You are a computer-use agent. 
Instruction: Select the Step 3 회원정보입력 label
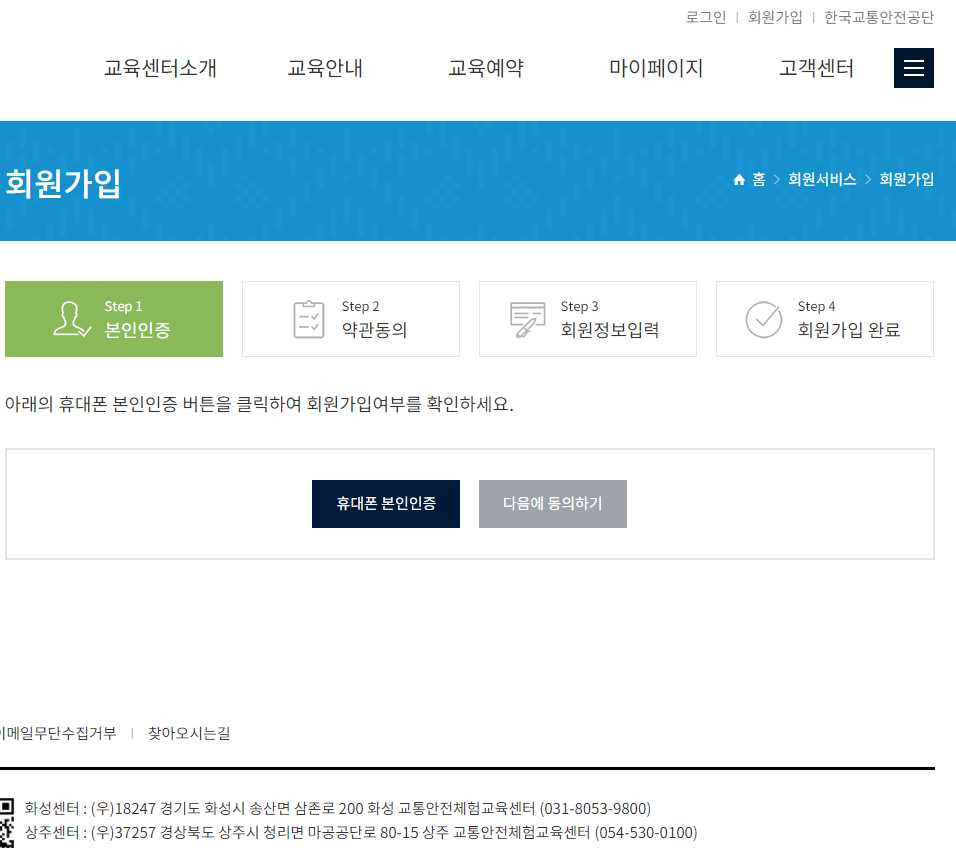(610, 319)
